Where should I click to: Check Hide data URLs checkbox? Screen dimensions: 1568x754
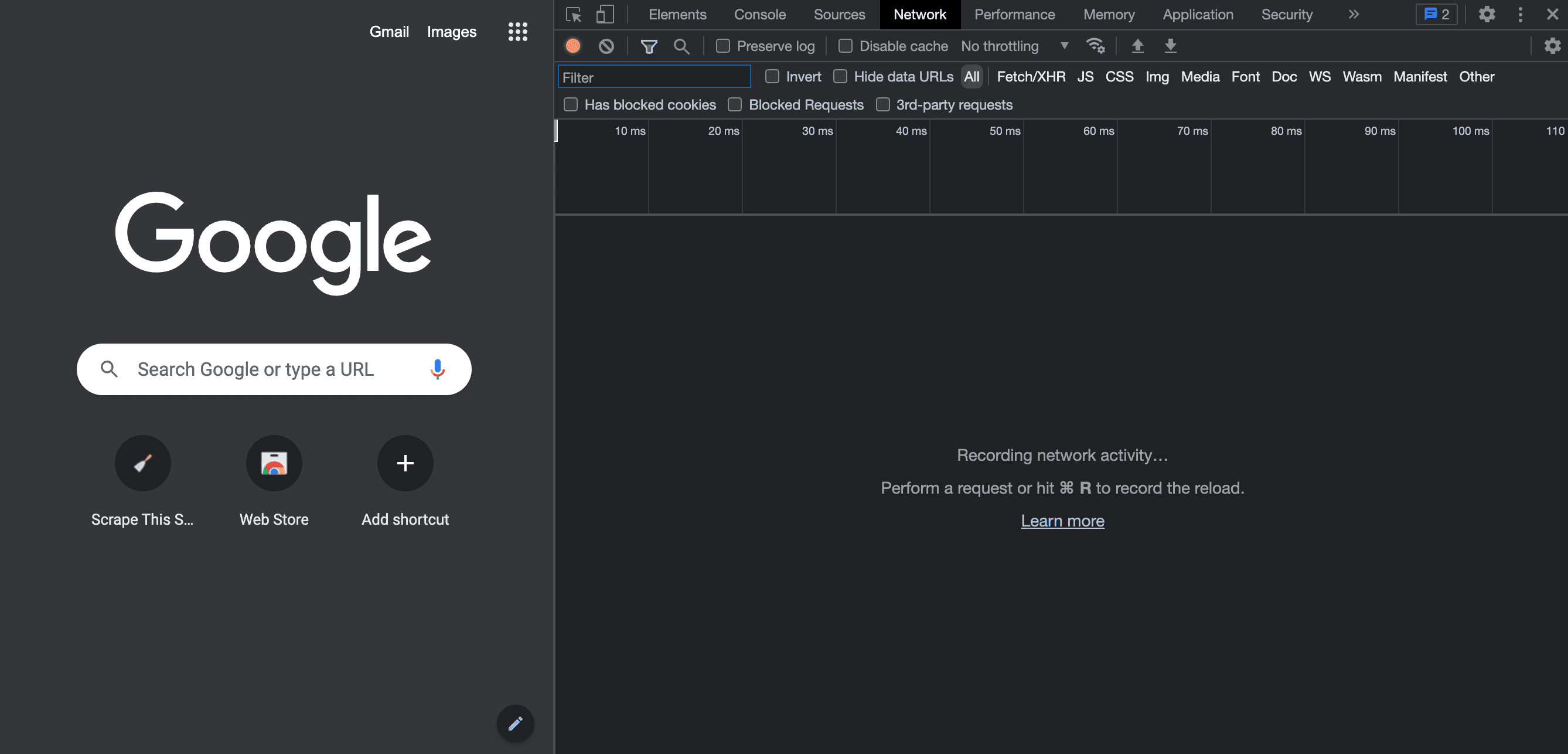pos(840,76)
